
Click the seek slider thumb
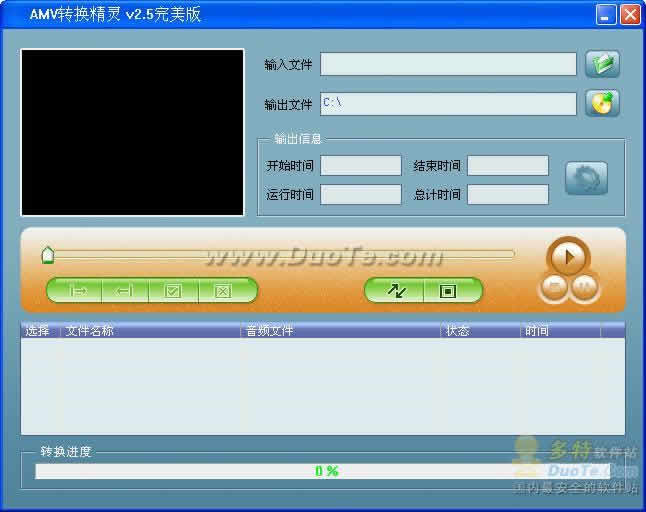(48, 255)
